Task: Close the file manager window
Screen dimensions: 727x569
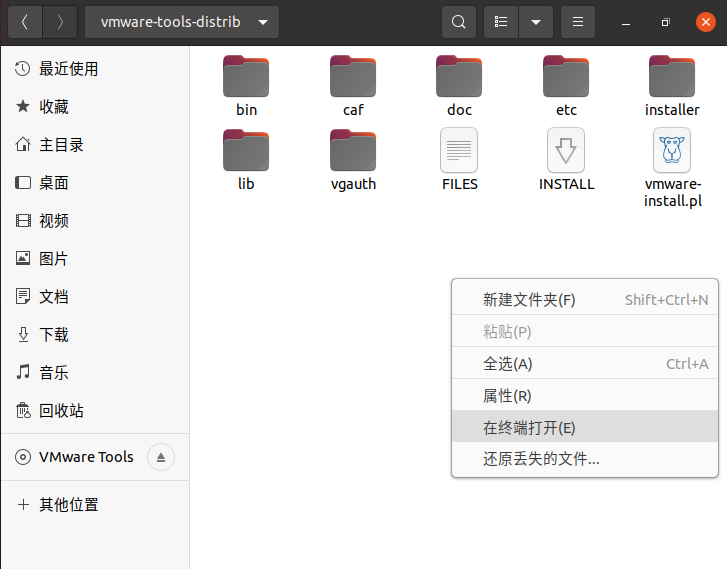Action: [x=706, y=22]
